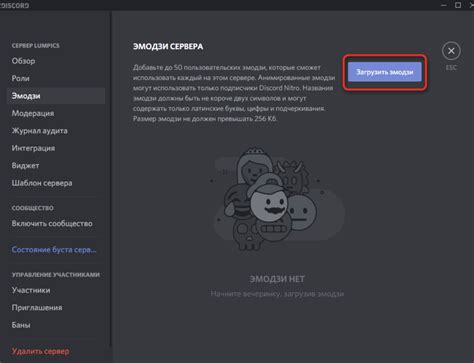Click the emoji group illustration
The width and height of the screenshot is (474, 363).
coord(278,199)
